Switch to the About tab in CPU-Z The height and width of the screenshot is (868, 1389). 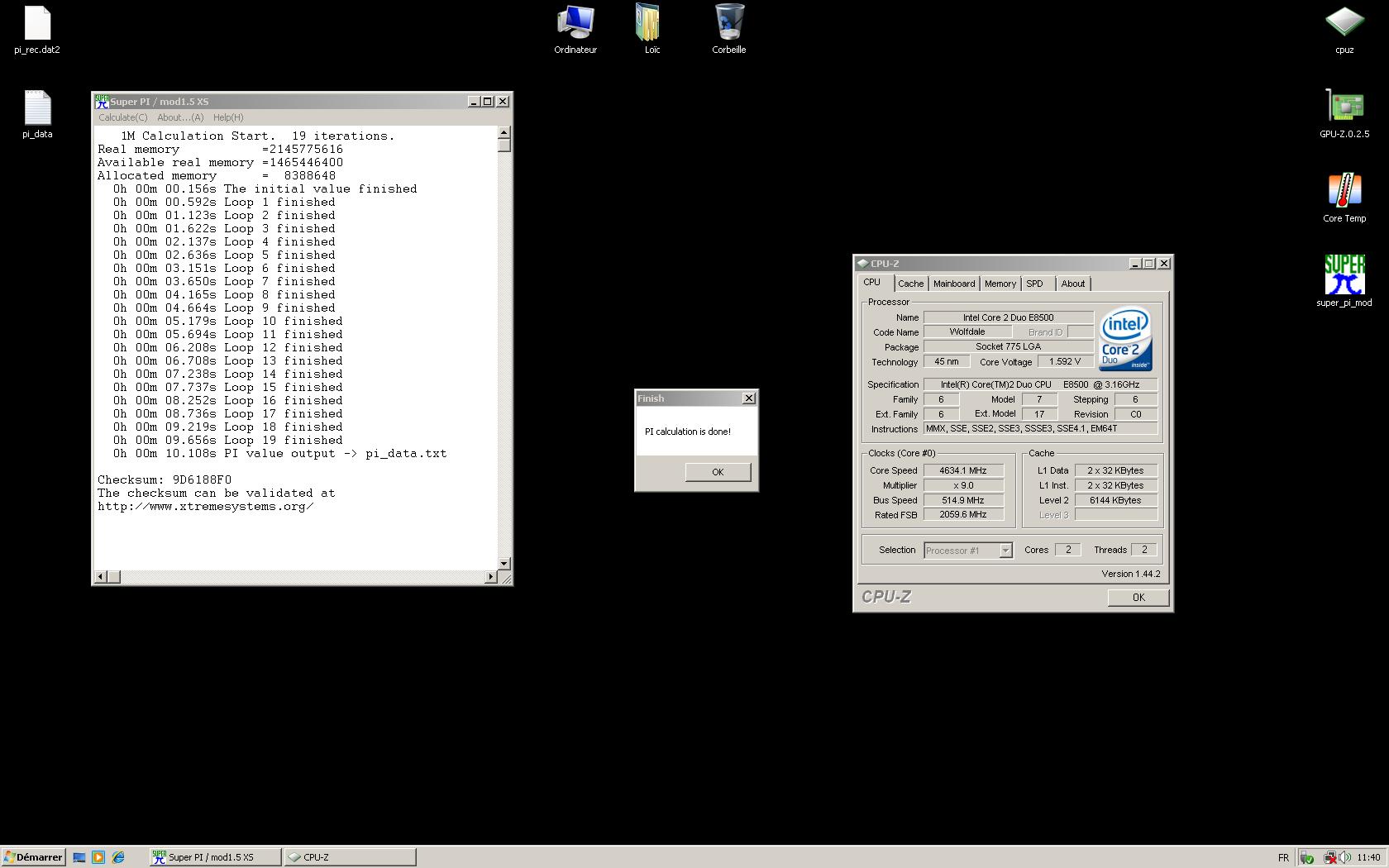[x=1073, y=284]
